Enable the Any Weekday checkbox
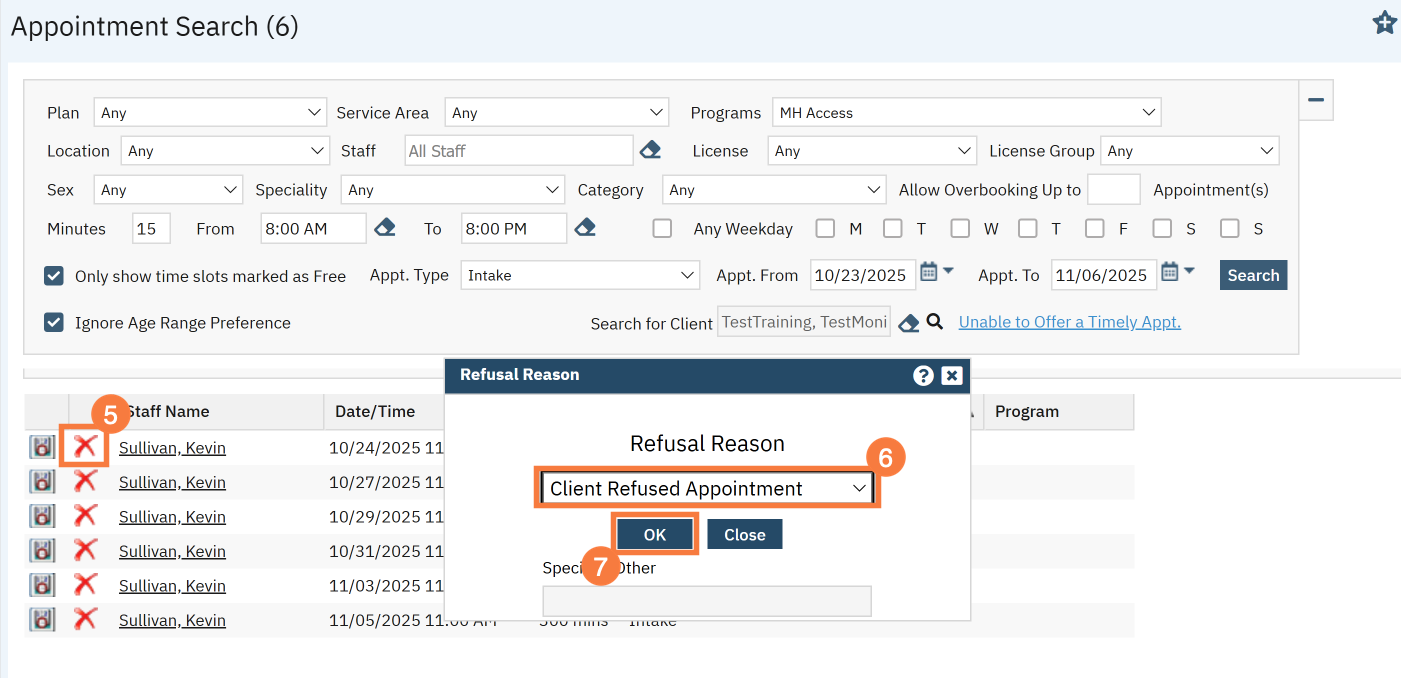 pyautogui.click(x=662, y=229)
